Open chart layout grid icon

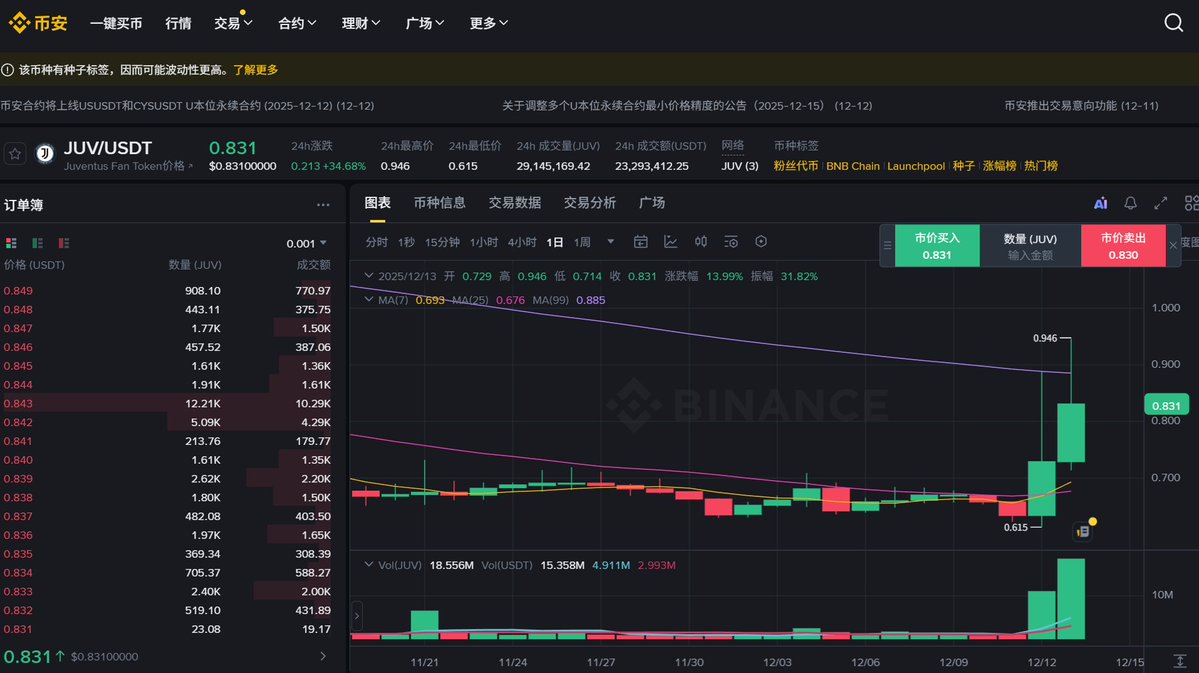pos(1191,203)
